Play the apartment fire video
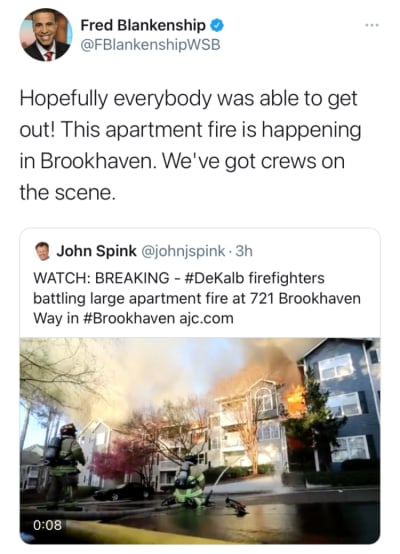This screenshot has width=400, height=554. tap(200, 441)
